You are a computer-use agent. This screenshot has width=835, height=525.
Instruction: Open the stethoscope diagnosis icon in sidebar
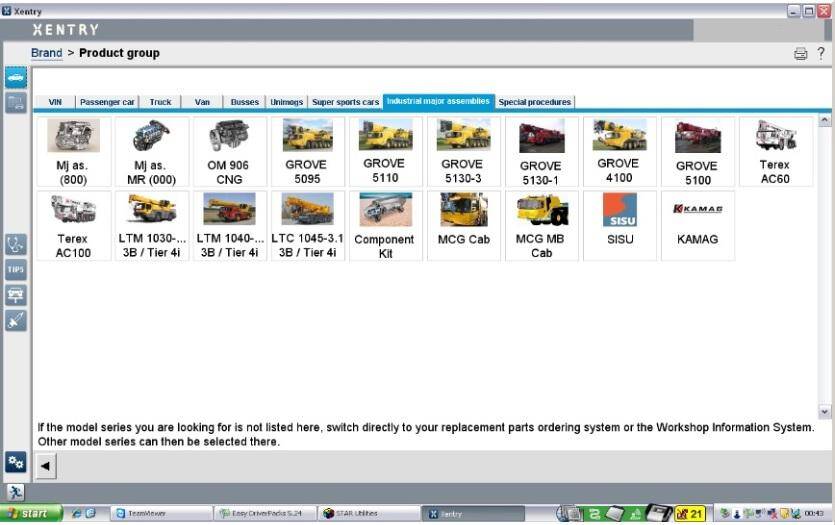click(16, 244)
